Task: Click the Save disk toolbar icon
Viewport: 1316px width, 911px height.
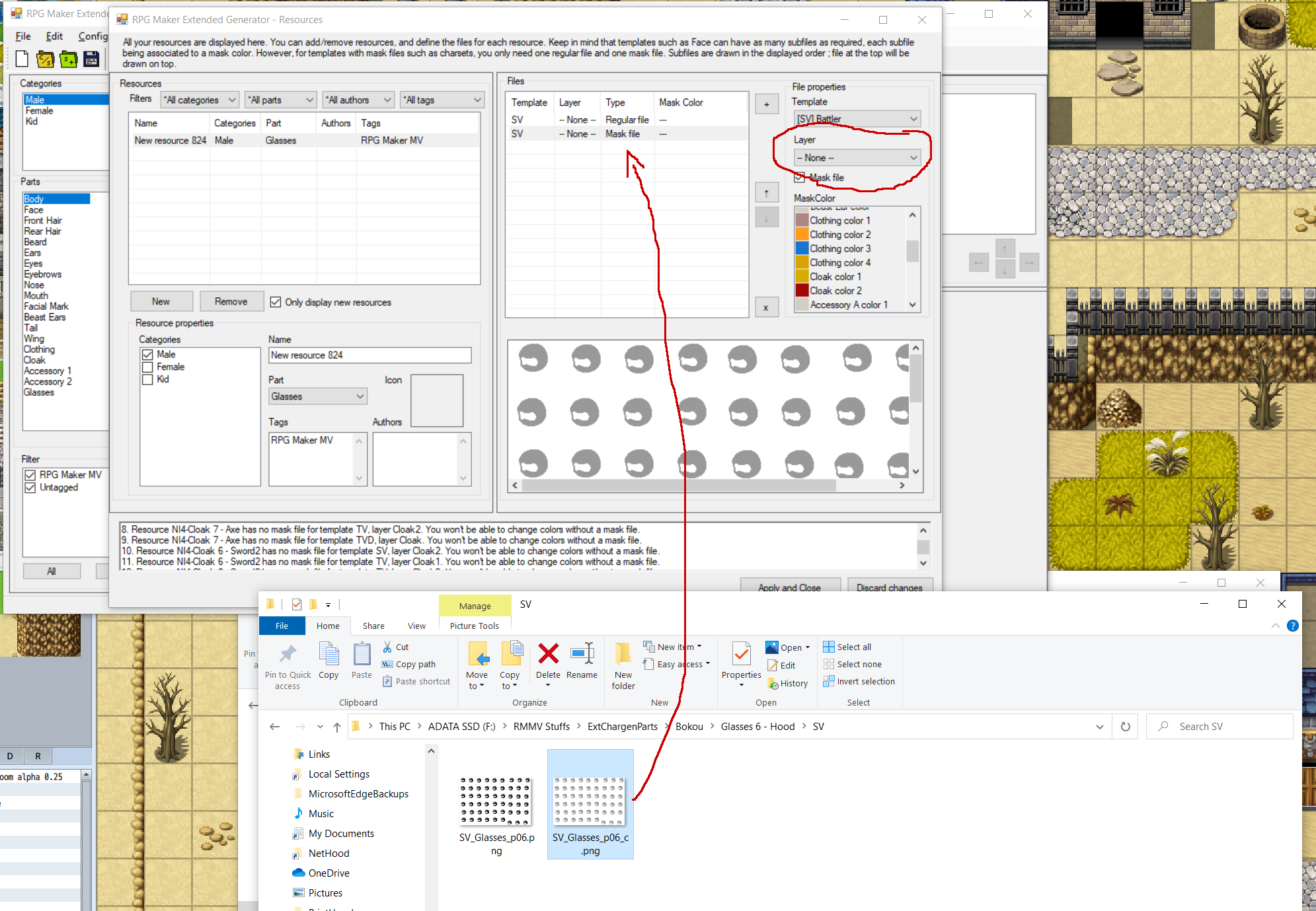Action: [x=91, y=59]
